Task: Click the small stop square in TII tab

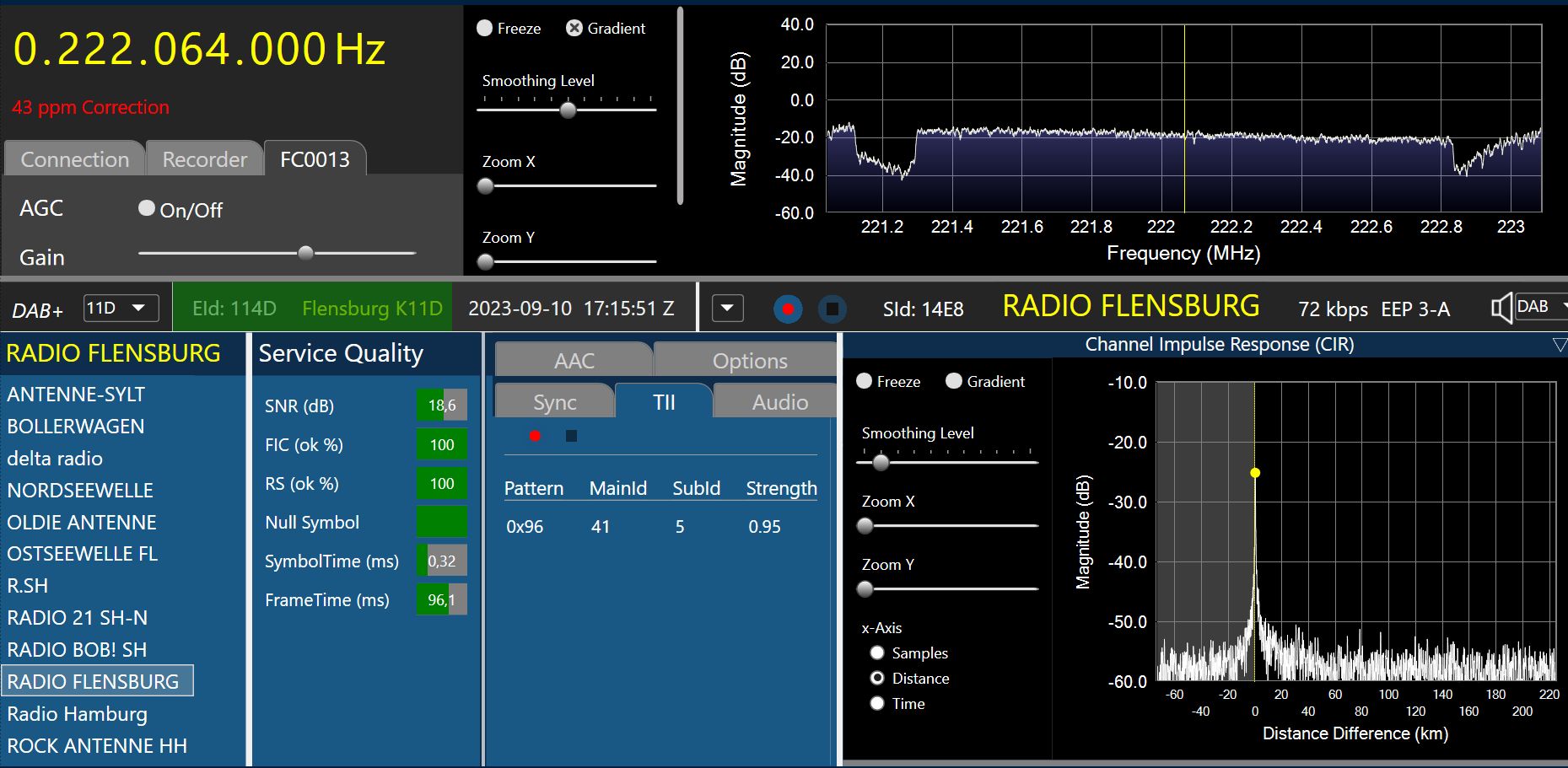Action: [x=571, y=436]
